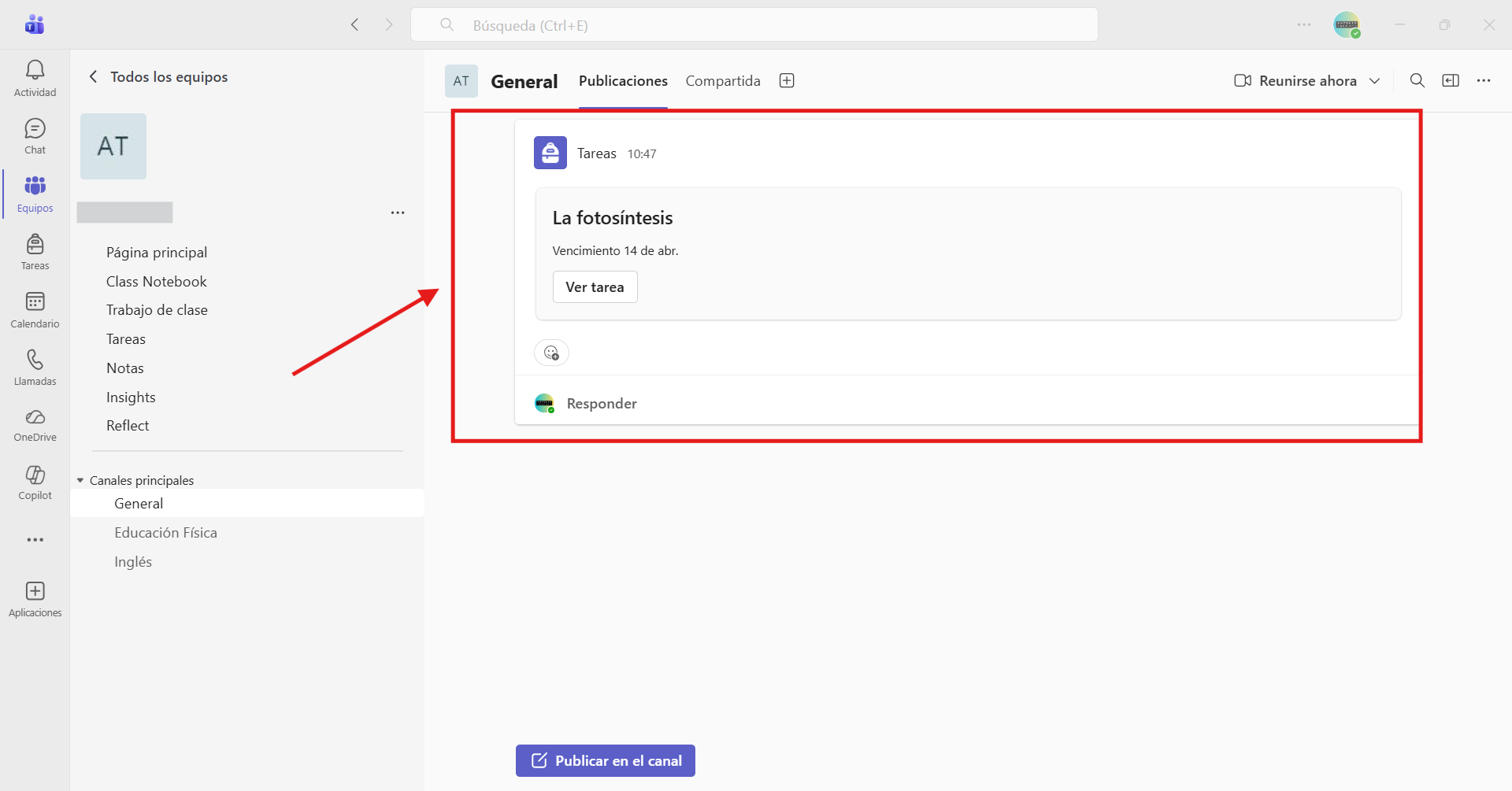
Task: Click in the Búsqueda search field
Action: click(x=754, y=24)
